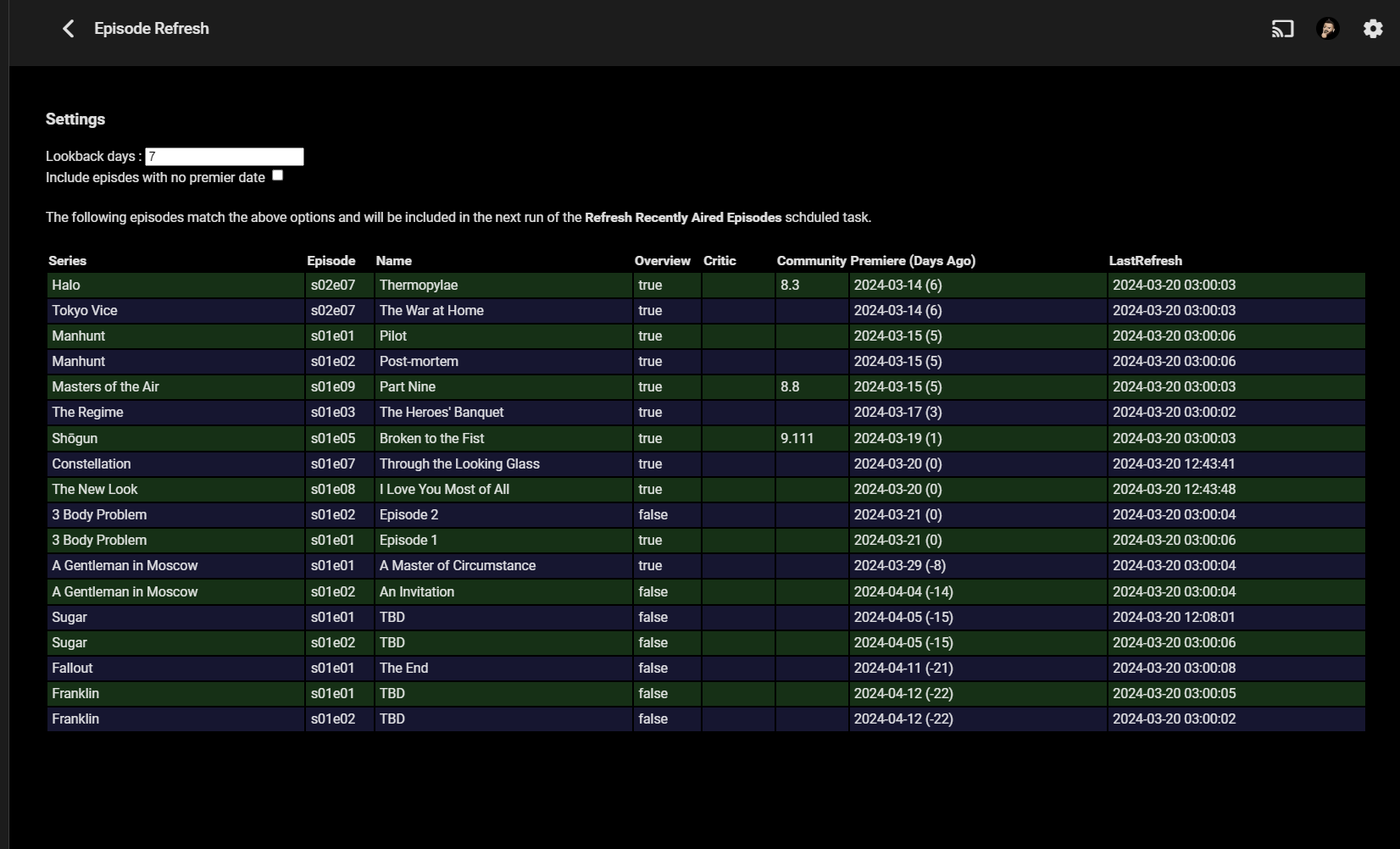Click the Refresh Recently Aired Episodes task name

[x=684, y=217]
